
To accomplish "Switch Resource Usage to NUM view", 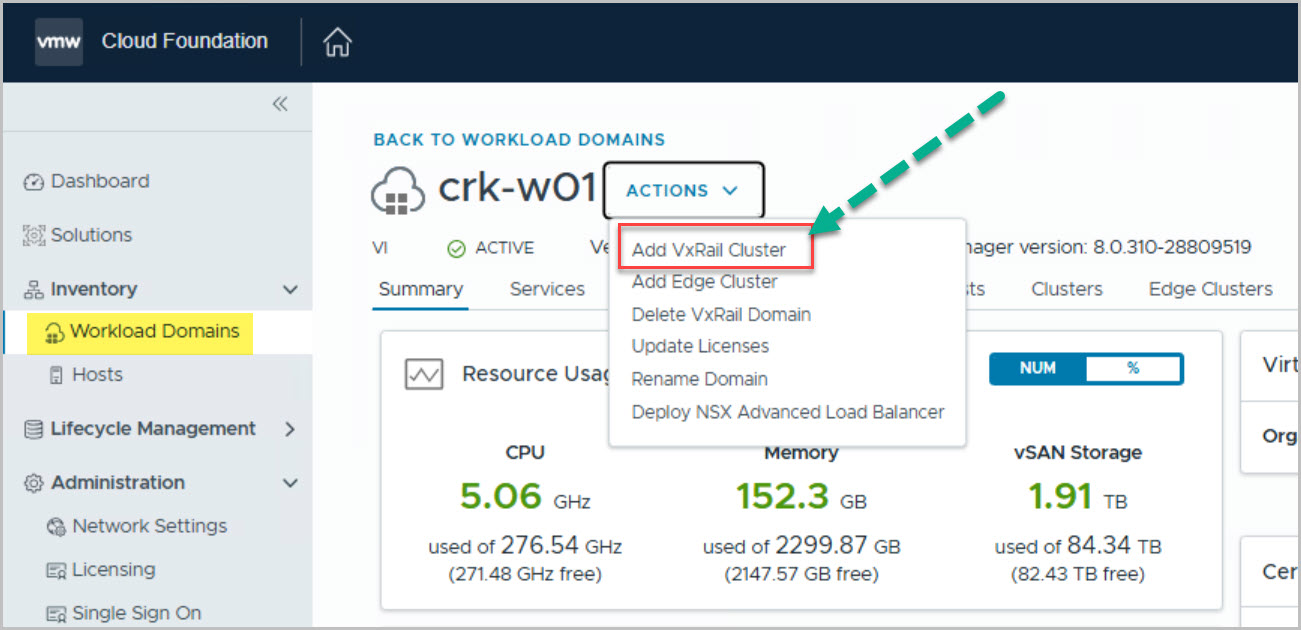I will tap(1037, 368).
